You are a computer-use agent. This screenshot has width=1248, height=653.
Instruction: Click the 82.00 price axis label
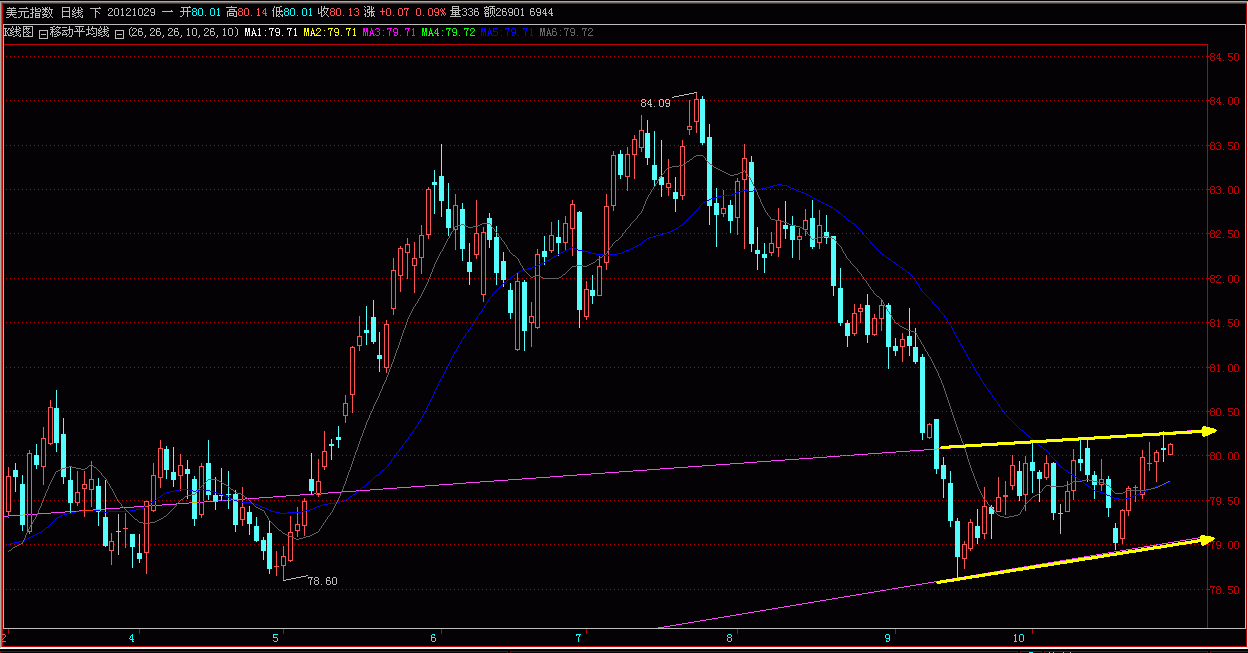coord(1225,279)
